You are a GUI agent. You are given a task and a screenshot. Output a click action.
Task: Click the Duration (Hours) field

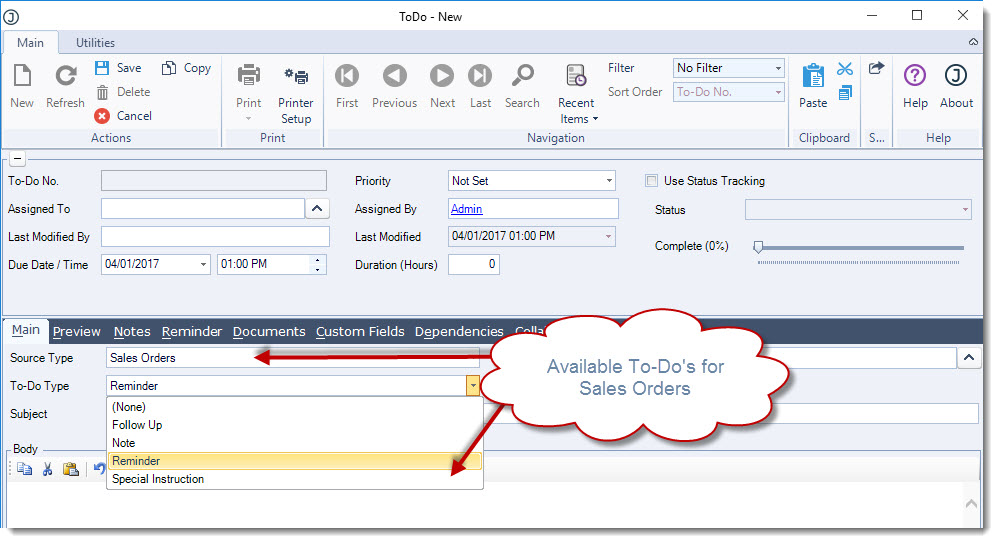474,264
